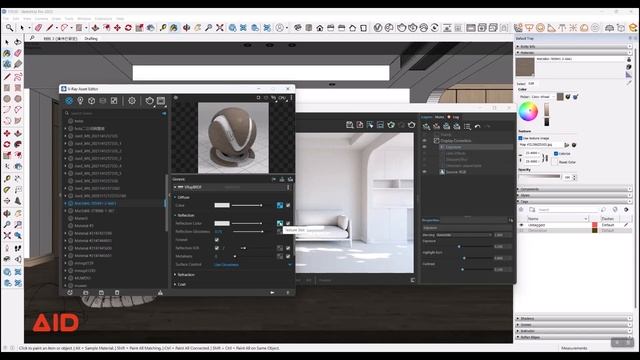Toggle visibility eye of Source RGB layer
640x360 pixels.
coord(424,172)
